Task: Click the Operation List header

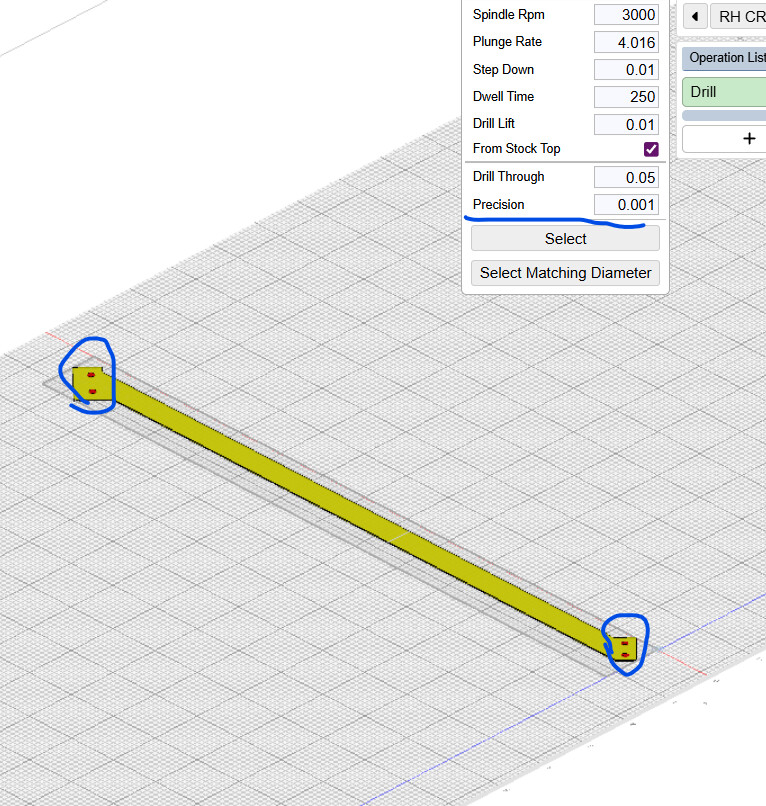Action: (726, 58)
